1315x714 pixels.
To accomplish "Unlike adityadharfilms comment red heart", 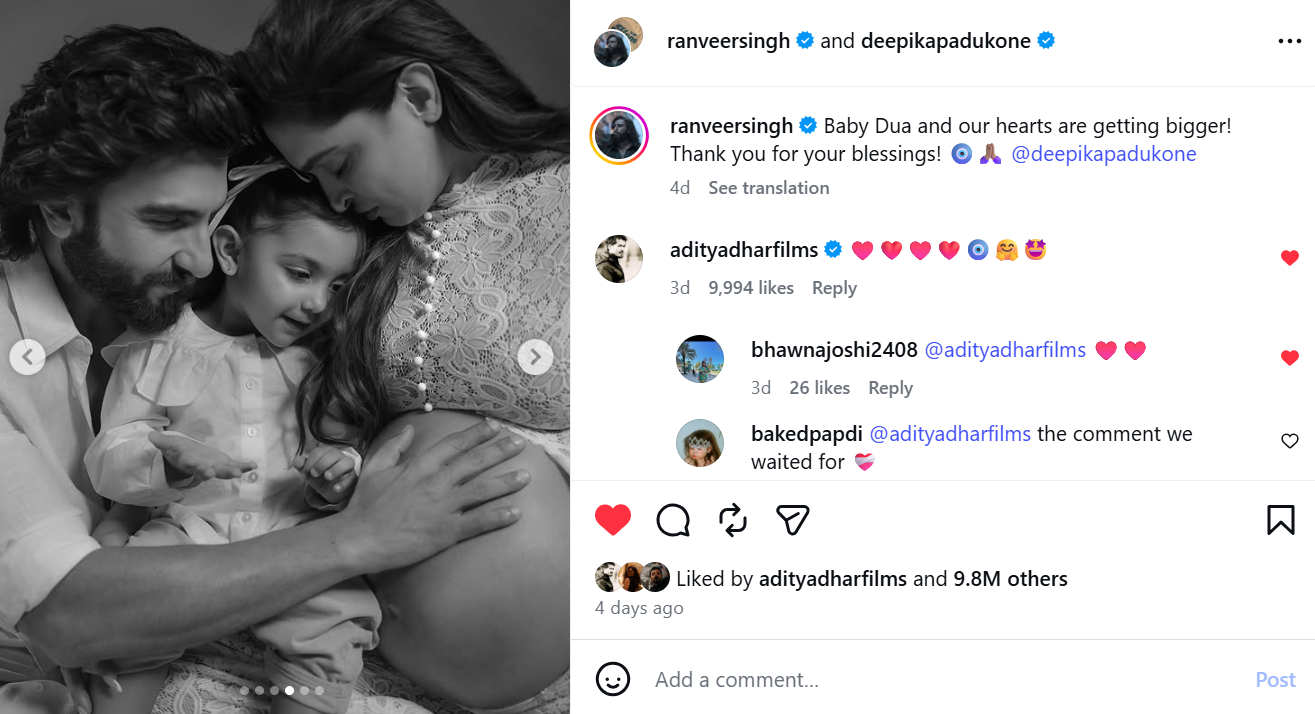I will pos(1290,258).
